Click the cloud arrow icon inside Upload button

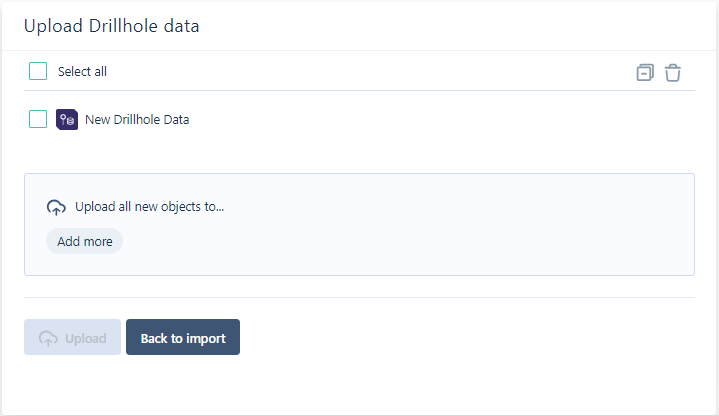click(x=48, y=338)
